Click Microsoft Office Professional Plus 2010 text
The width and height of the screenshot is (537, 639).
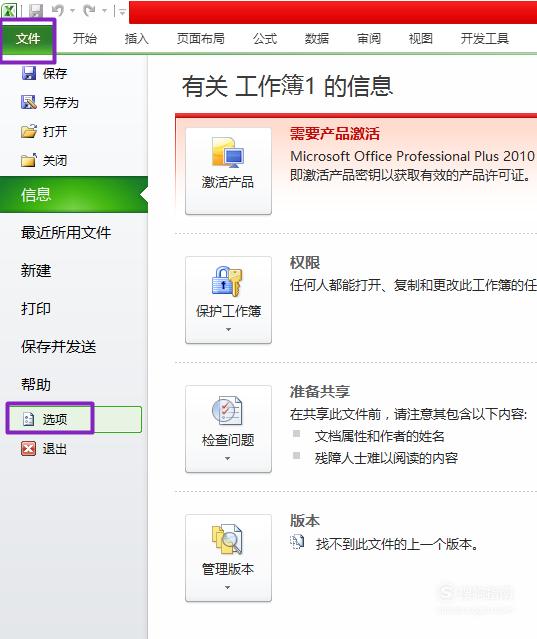(x=412, y=156)
